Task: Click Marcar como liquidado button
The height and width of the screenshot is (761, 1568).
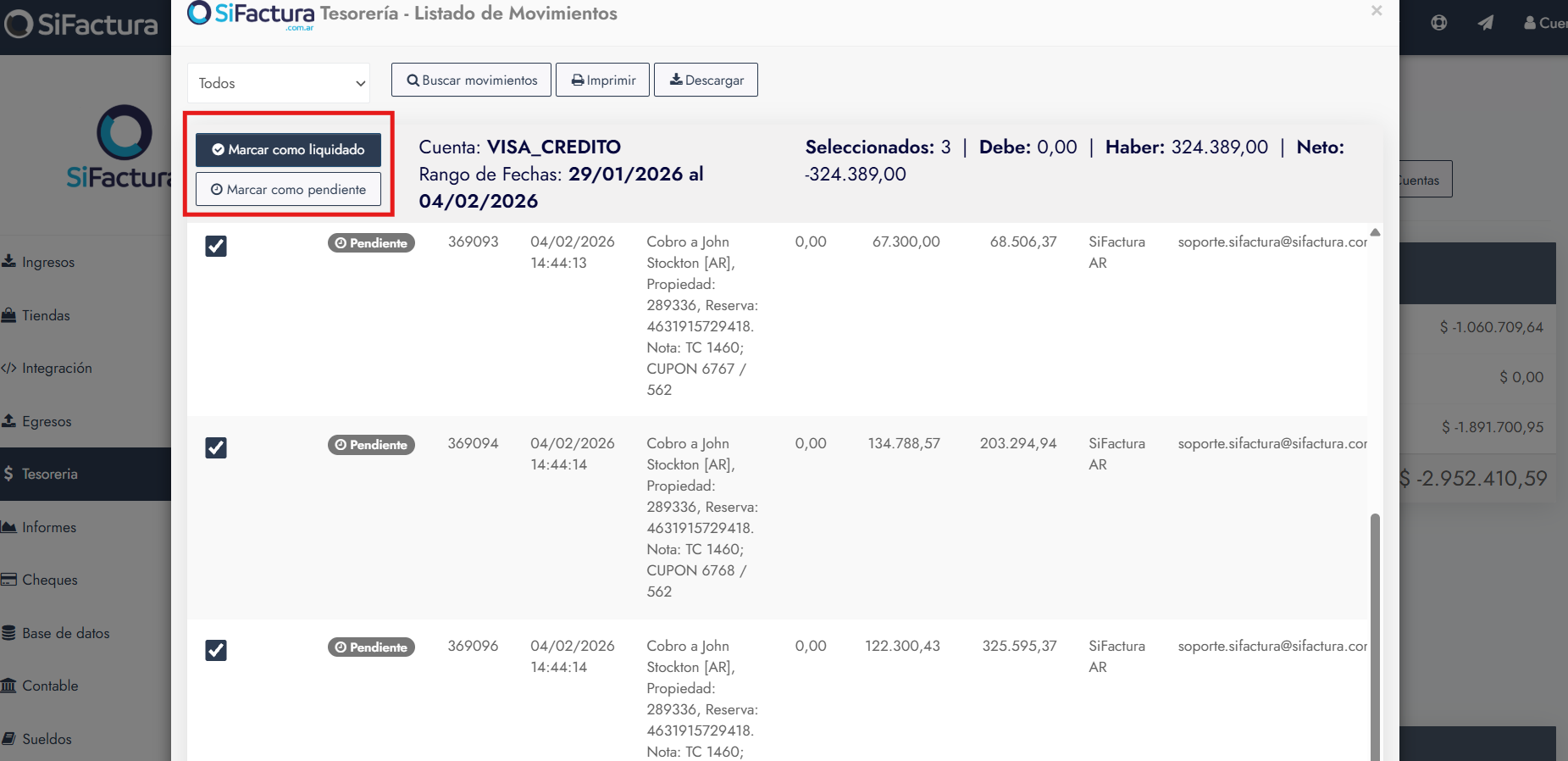Action: (288, 150)
